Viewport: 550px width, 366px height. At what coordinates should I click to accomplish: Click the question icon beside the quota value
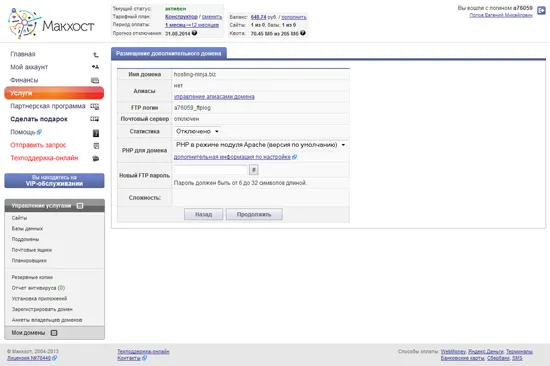pos(303,33)
